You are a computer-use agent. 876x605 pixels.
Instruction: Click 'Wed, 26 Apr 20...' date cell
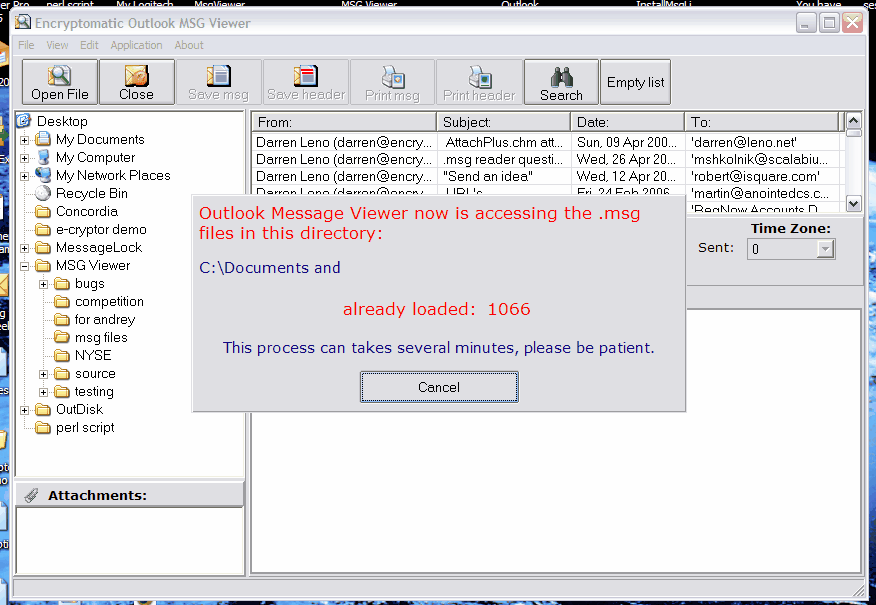tap(626, 159)
